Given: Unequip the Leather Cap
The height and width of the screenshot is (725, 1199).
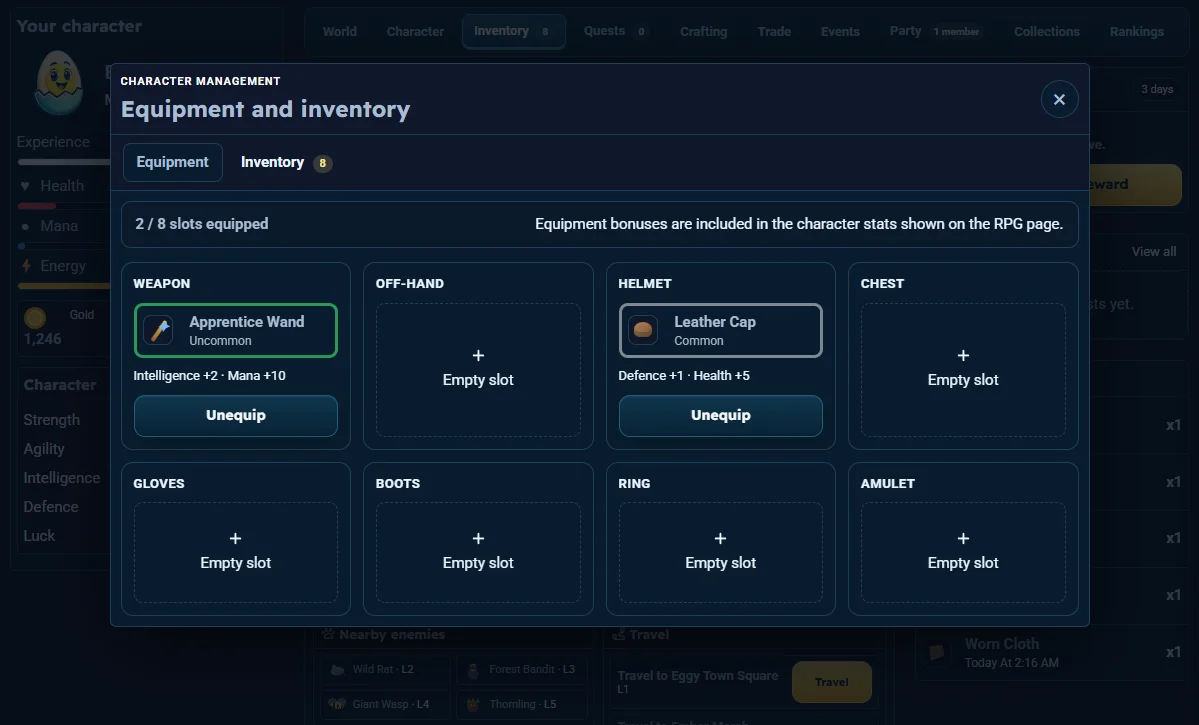Looking at the screenshot, I should (x=720, y=415).
